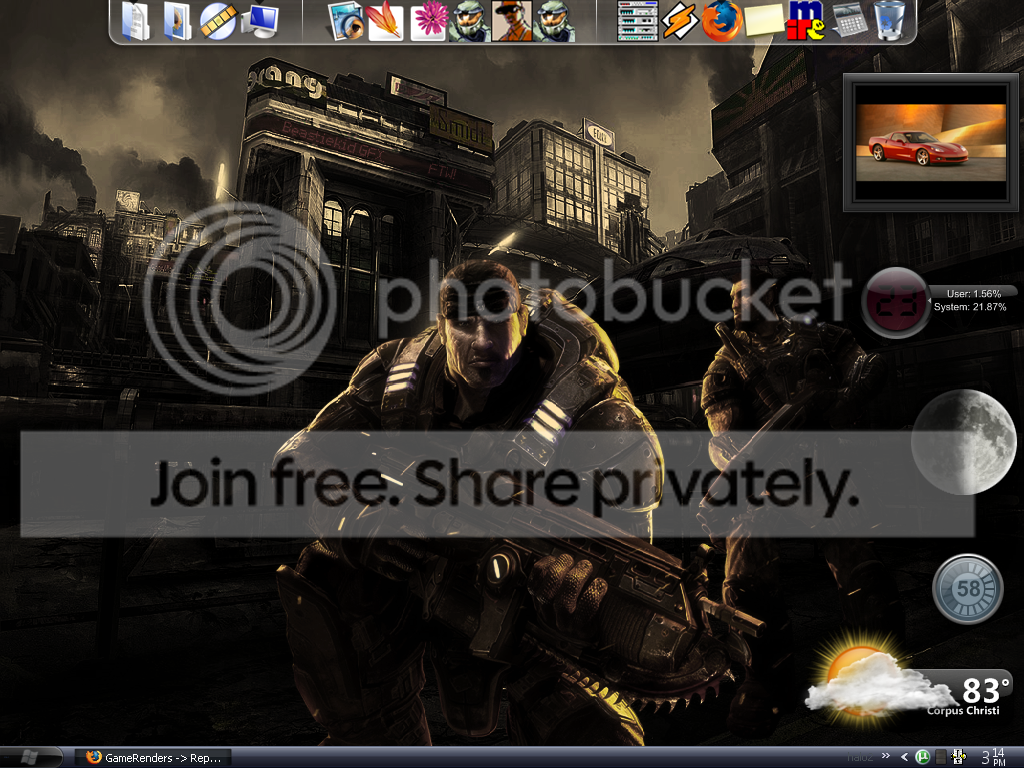Image resolution: width=1024 pixels, height=768 pixels.
Task: Open the Recycle Bin in the dock
Action: point(889,22)
